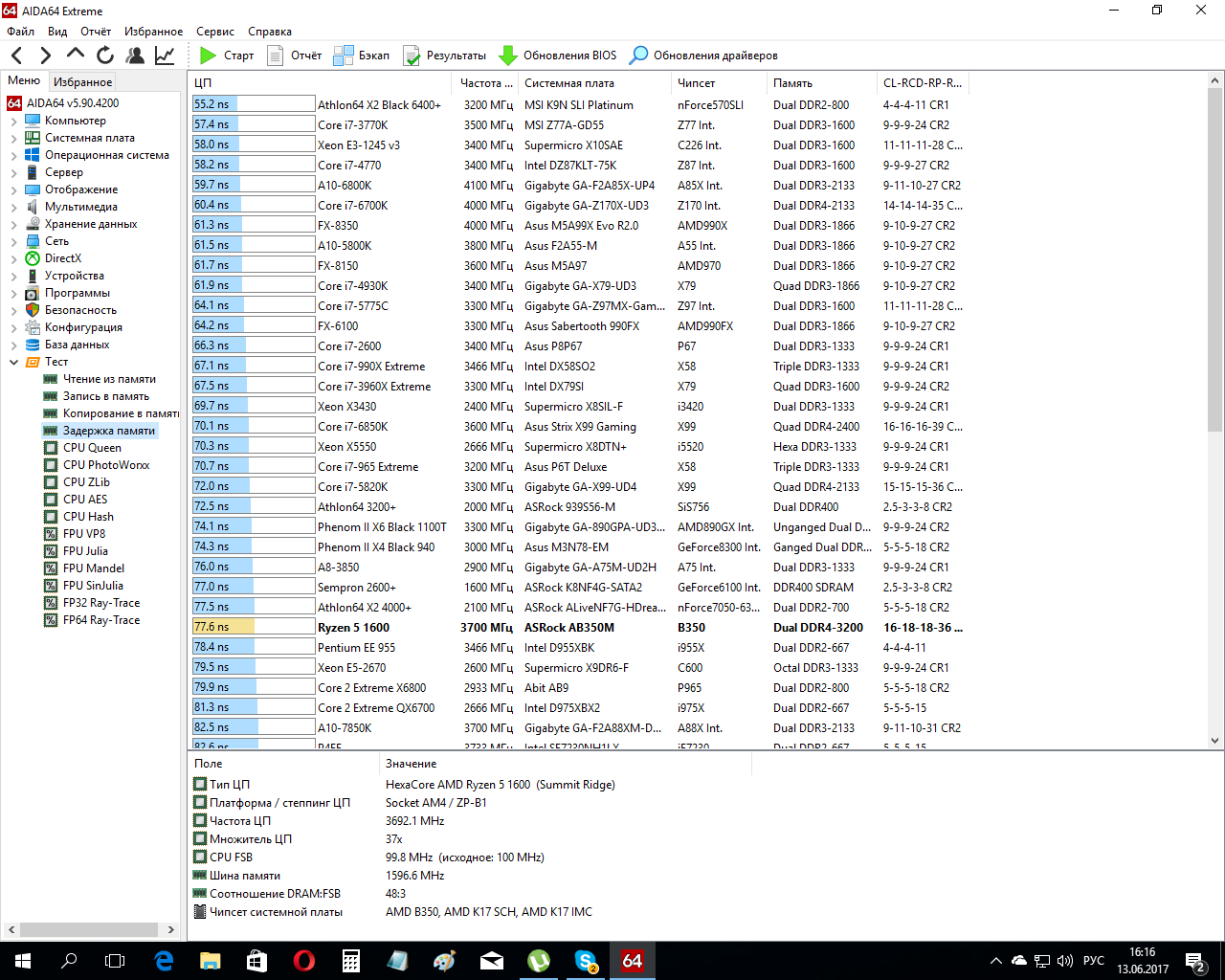Viewport: 1225px width, 980px height.
Task: Select the CPU Queen benchmark icon
Action: point(51,448)
